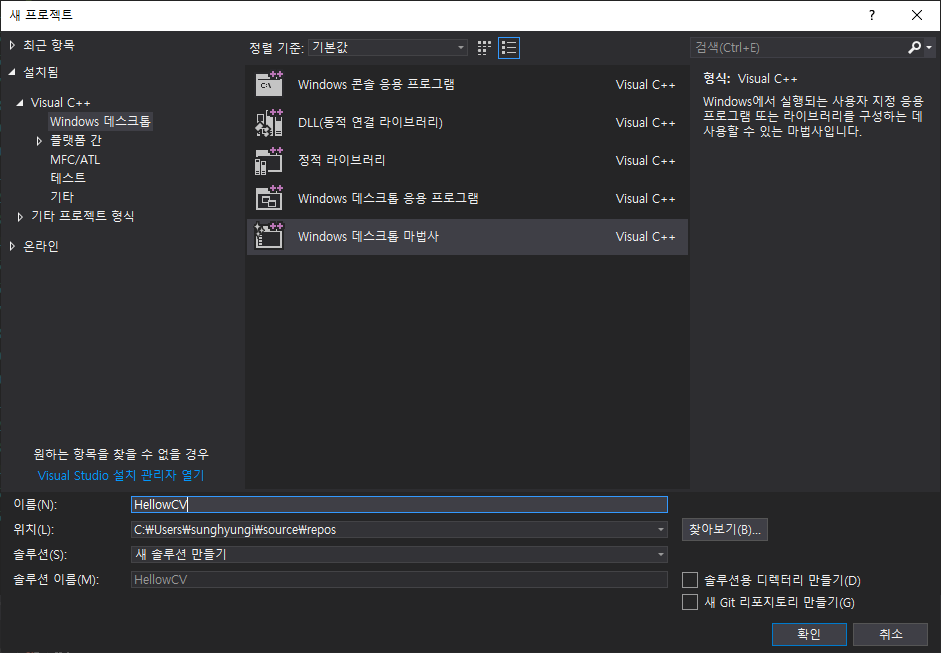The image size is (941, 653).
Task: Expand the 기타 프로젝트 형식 node
Action: [x=20, y=216]
